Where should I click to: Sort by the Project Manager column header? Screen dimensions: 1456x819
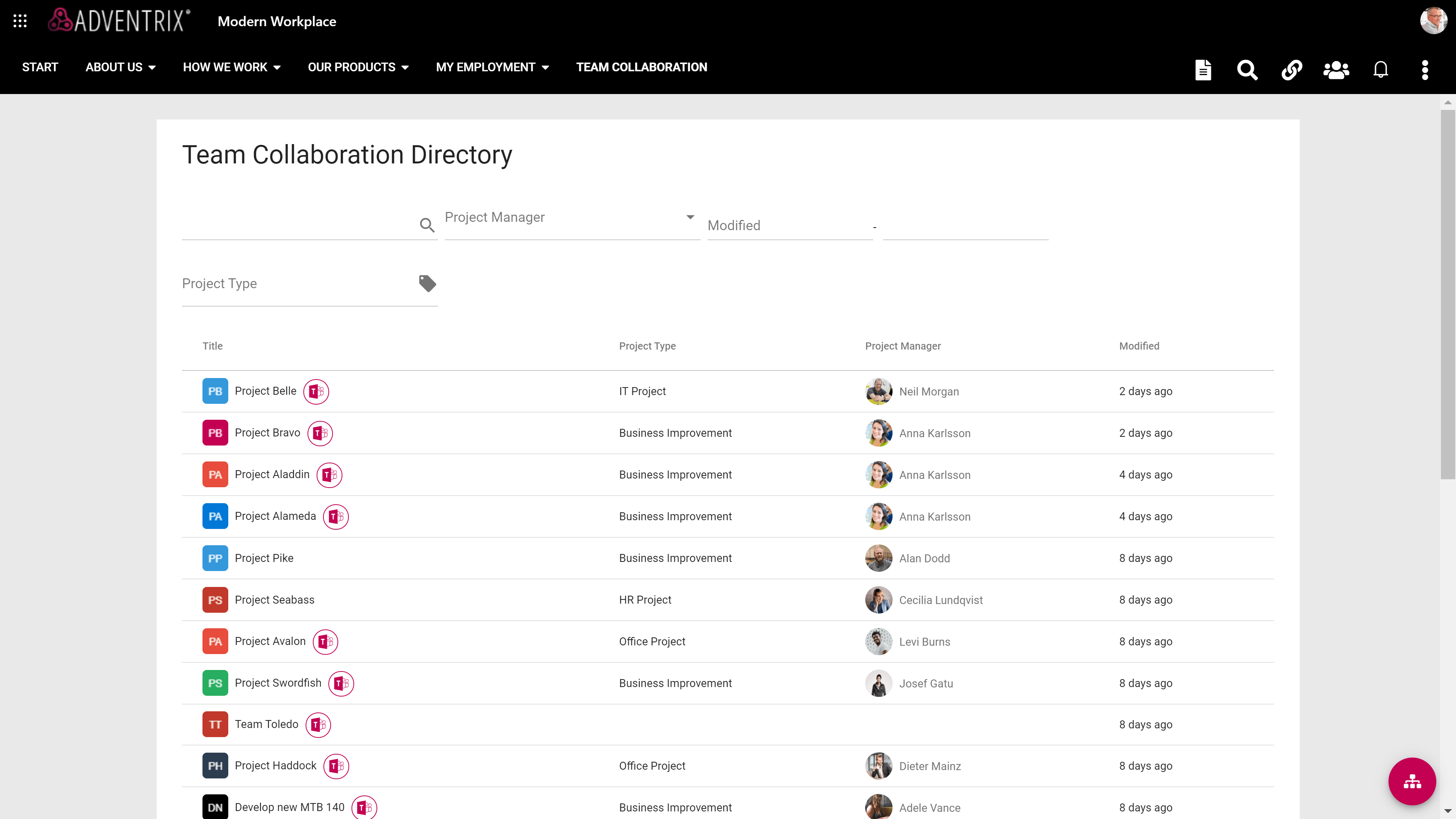[x=903, y=346]
